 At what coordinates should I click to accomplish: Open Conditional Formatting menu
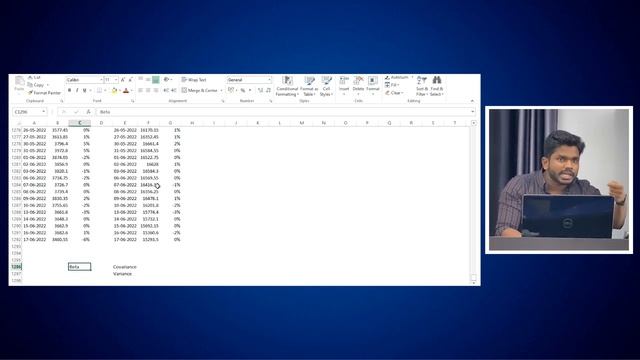(x=287, y=86)
